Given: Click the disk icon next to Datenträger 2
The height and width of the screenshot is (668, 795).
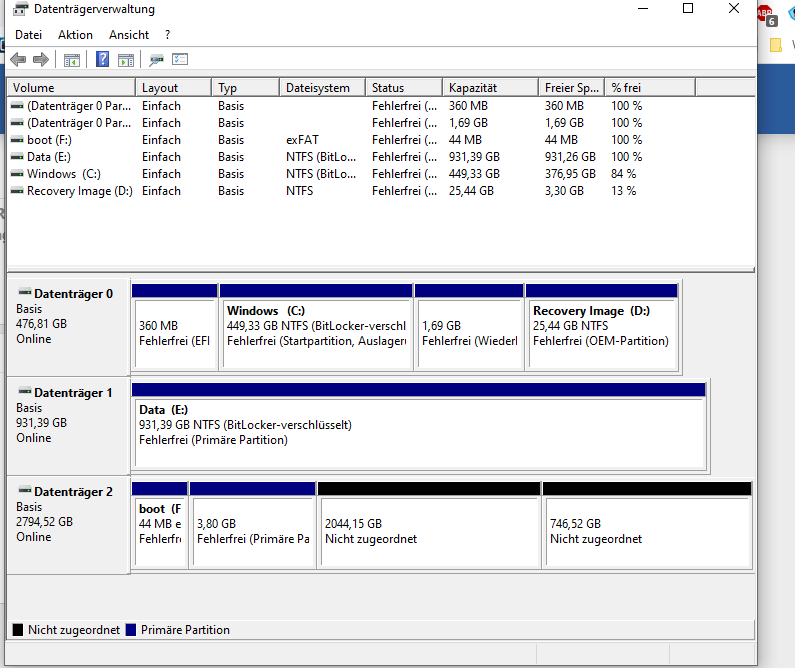Looking at the screenshot, I should (x=25, y=490).
